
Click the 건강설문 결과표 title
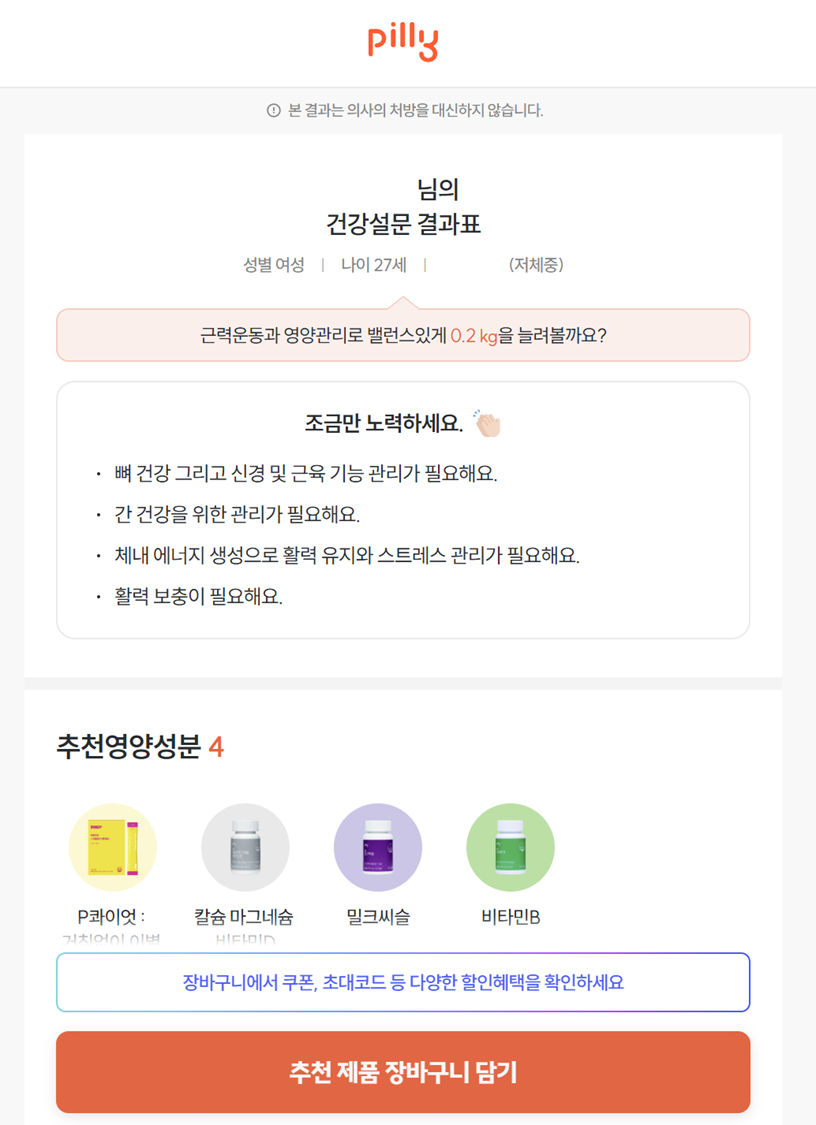tap(403, 225)
